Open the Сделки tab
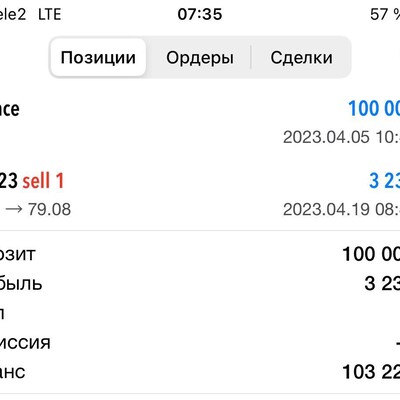The width and height of the screenshot is (400, 400). pos(301,58)
